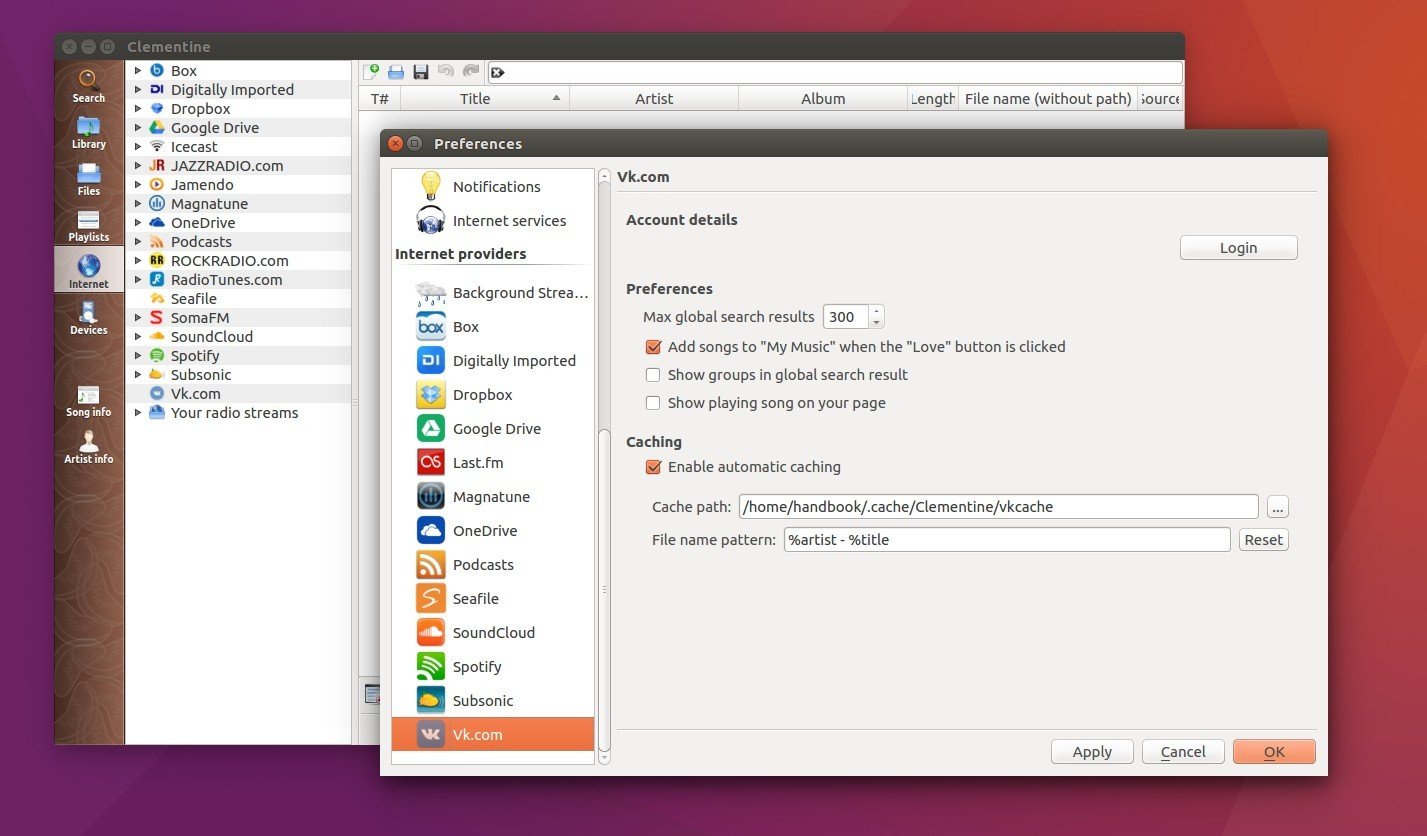The height and width of the screenshot is (836, 1427).
Task: Open the Artist info sidebar icon
Action: coord(88,447)
